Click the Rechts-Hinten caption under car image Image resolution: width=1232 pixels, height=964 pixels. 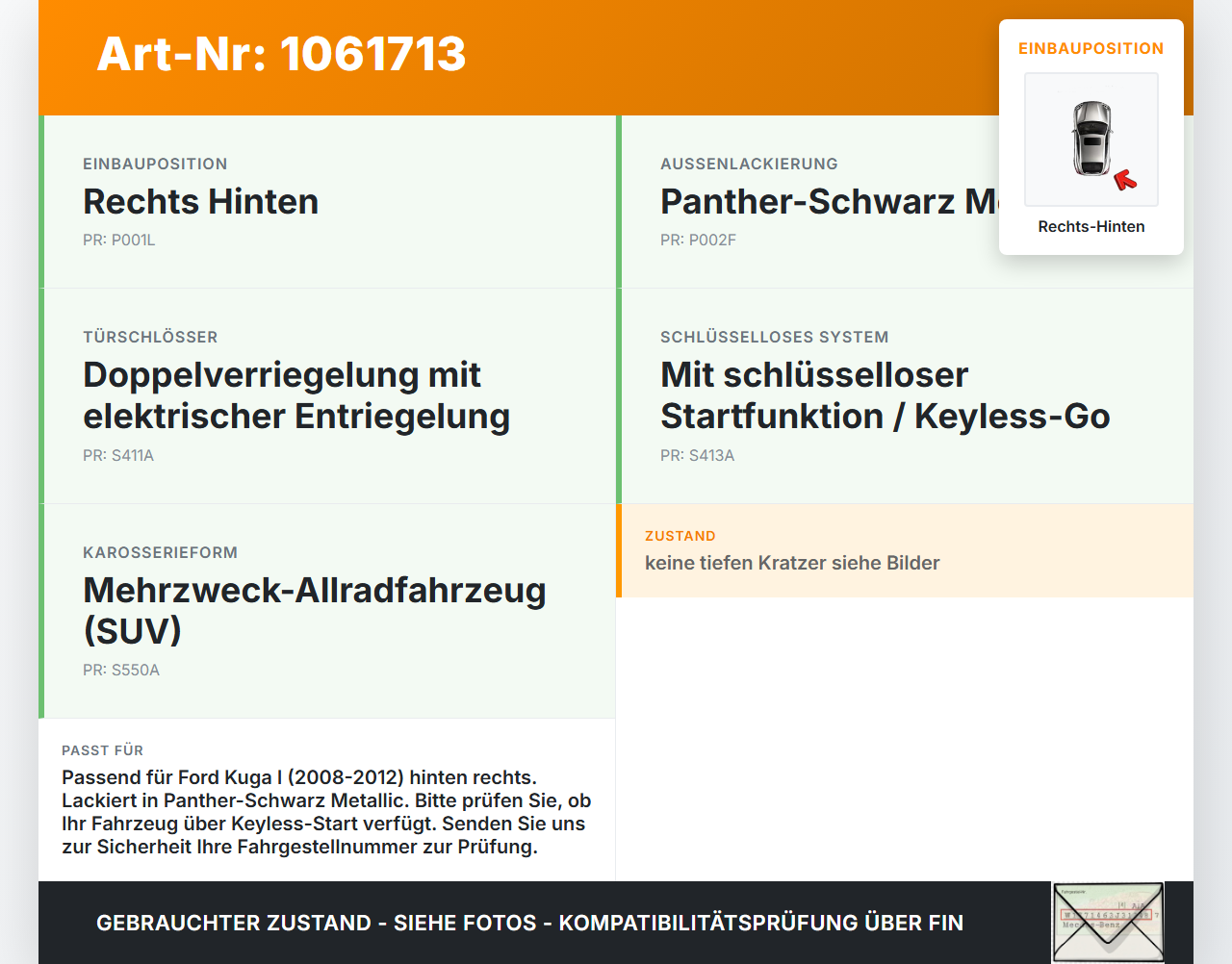click(1091, 227)
